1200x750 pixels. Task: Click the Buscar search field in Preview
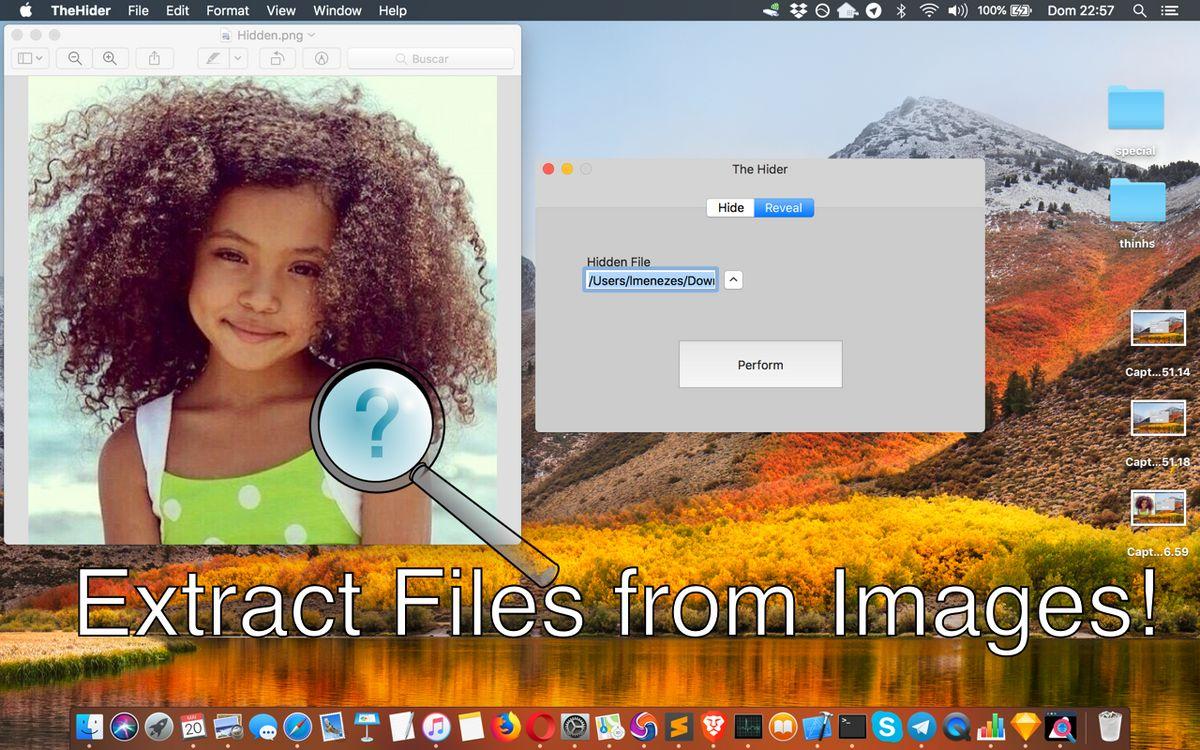pyautogui.click(x=430, y=59)
